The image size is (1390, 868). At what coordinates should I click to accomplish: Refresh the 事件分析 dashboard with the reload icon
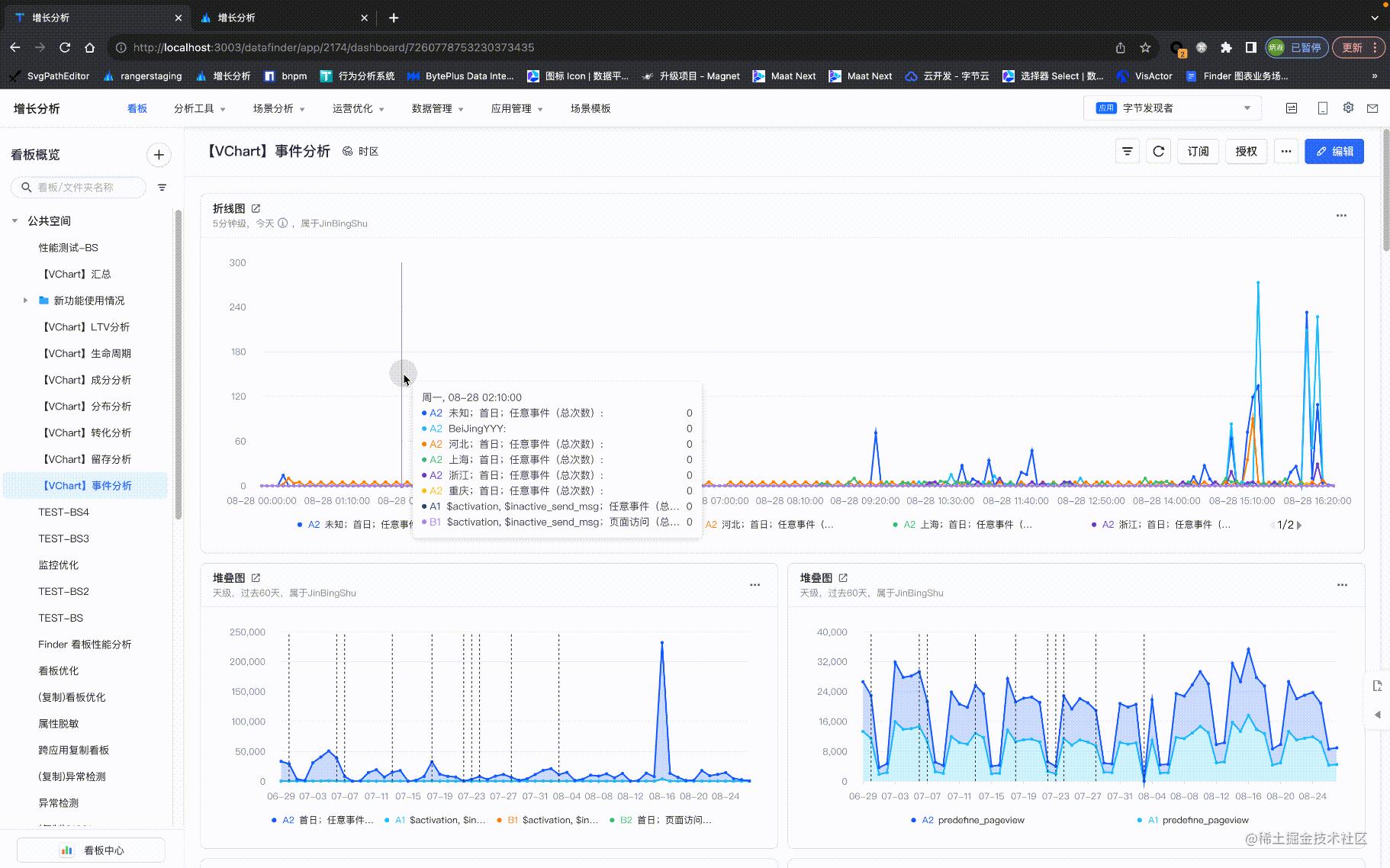pyautogui.click(x=1158, y=151)
